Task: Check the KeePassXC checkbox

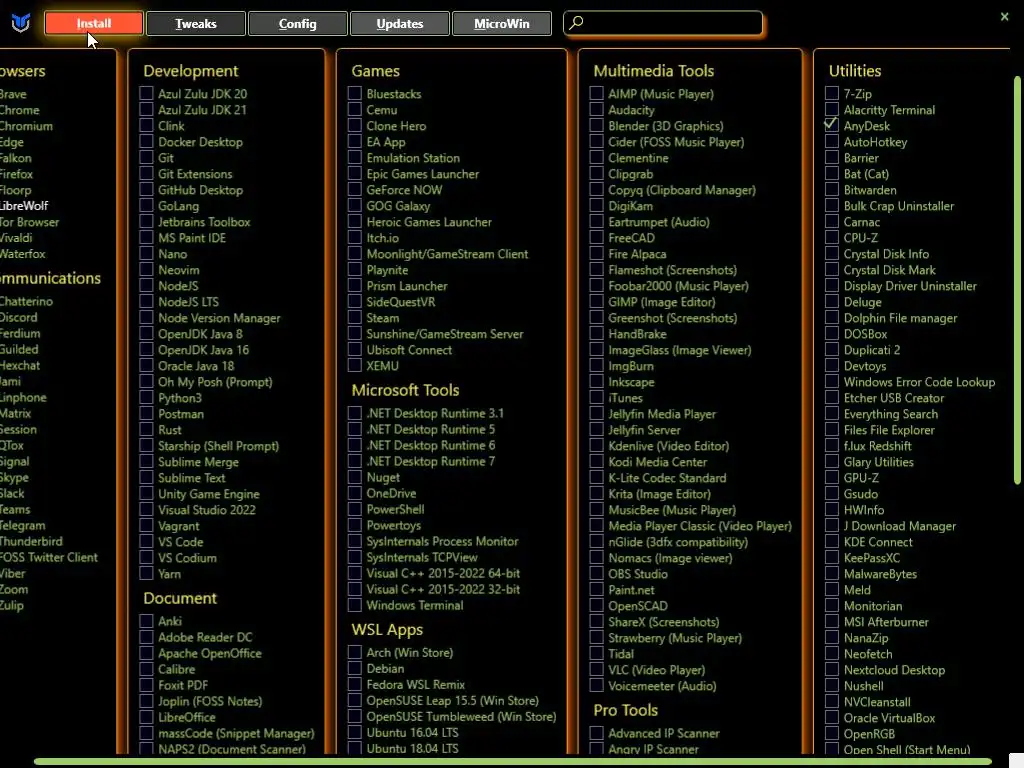Action: click(831, 558)
